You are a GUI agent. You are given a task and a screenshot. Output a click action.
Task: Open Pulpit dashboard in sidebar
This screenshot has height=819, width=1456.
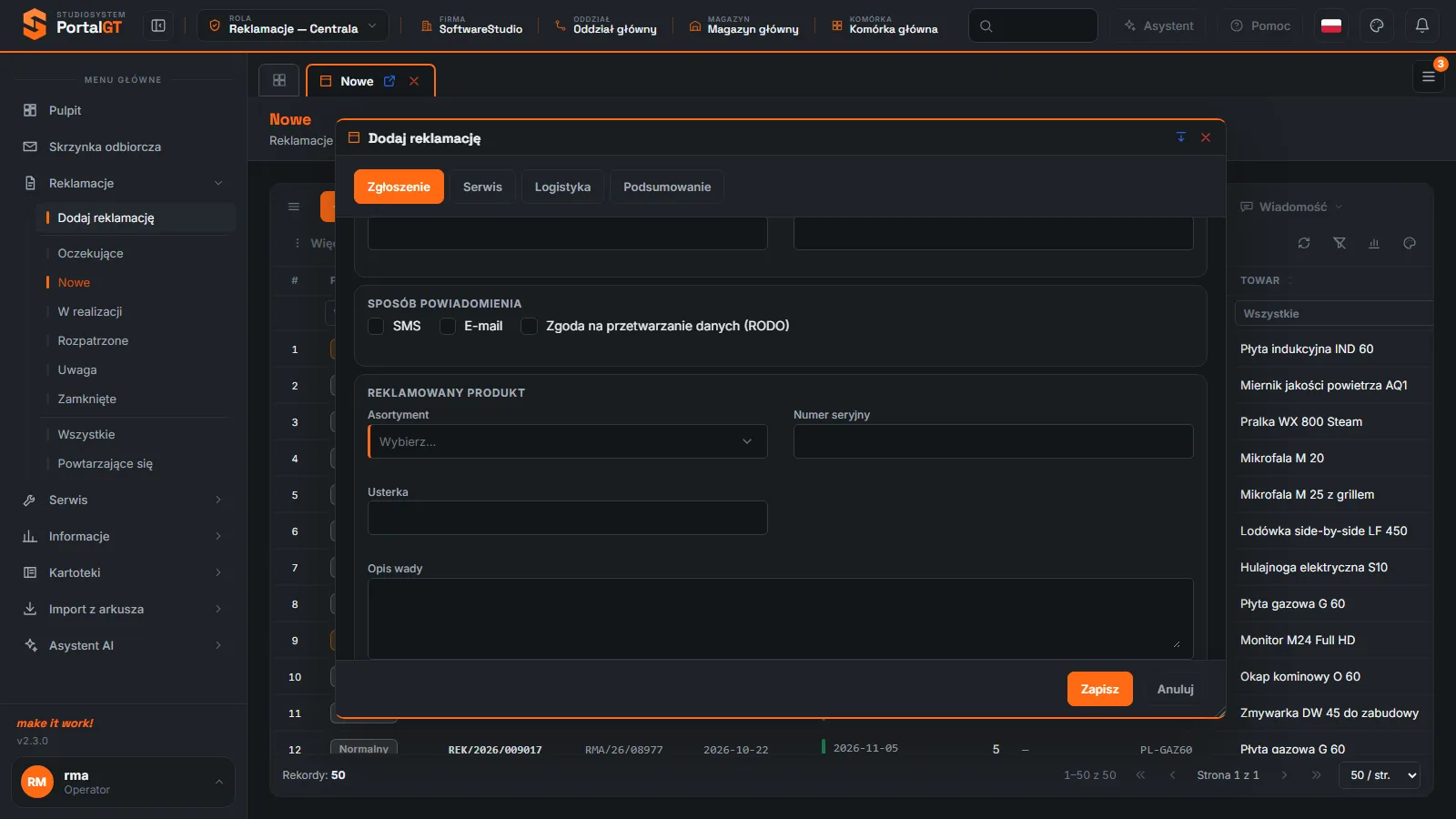123,110
